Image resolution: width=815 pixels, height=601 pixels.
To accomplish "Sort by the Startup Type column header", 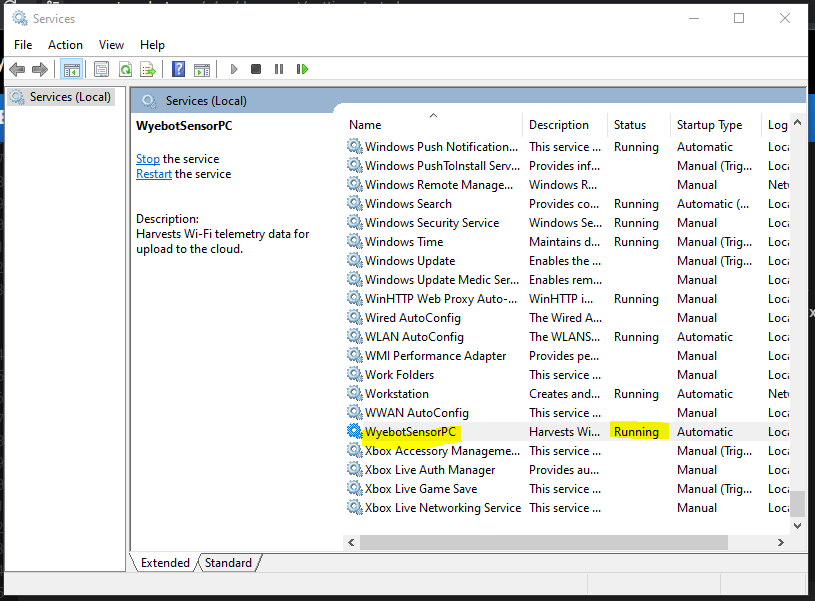I will (x=709, y=125).
